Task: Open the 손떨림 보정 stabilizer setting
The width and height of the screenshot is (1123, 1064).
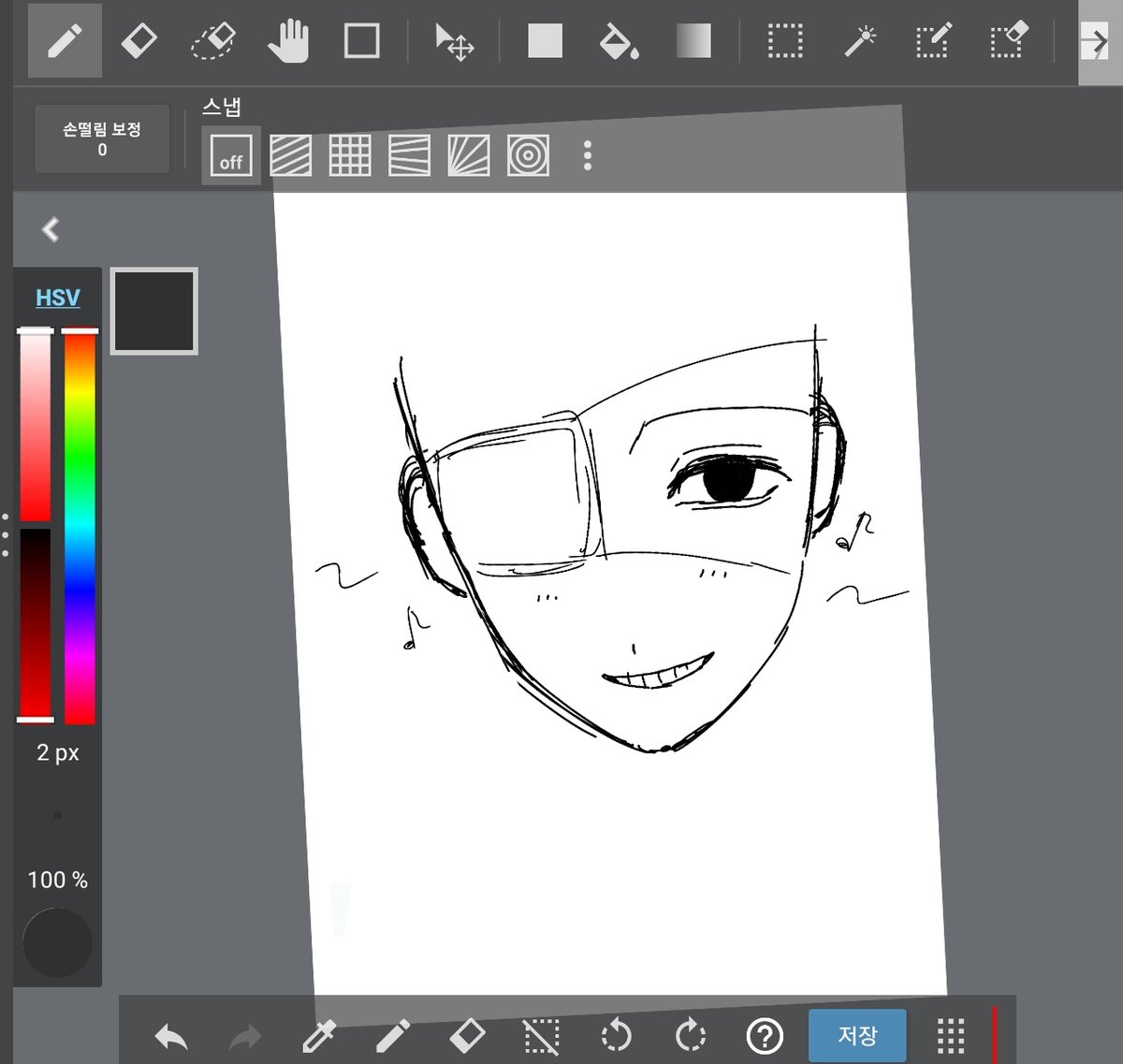Action: tap(102, 138)
